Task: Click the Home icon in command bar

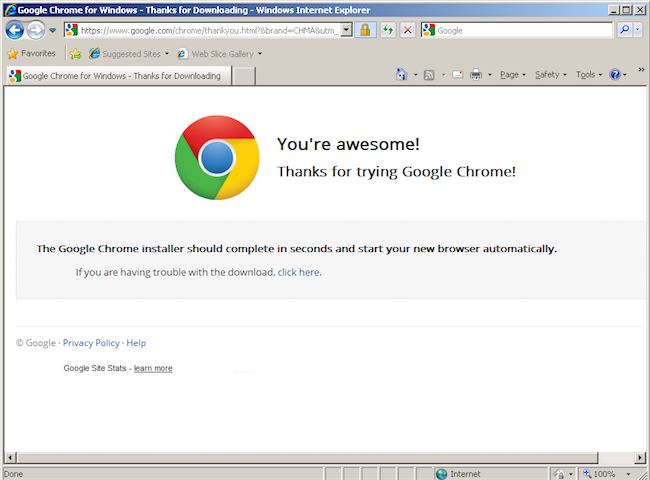Action: point(402,75)
